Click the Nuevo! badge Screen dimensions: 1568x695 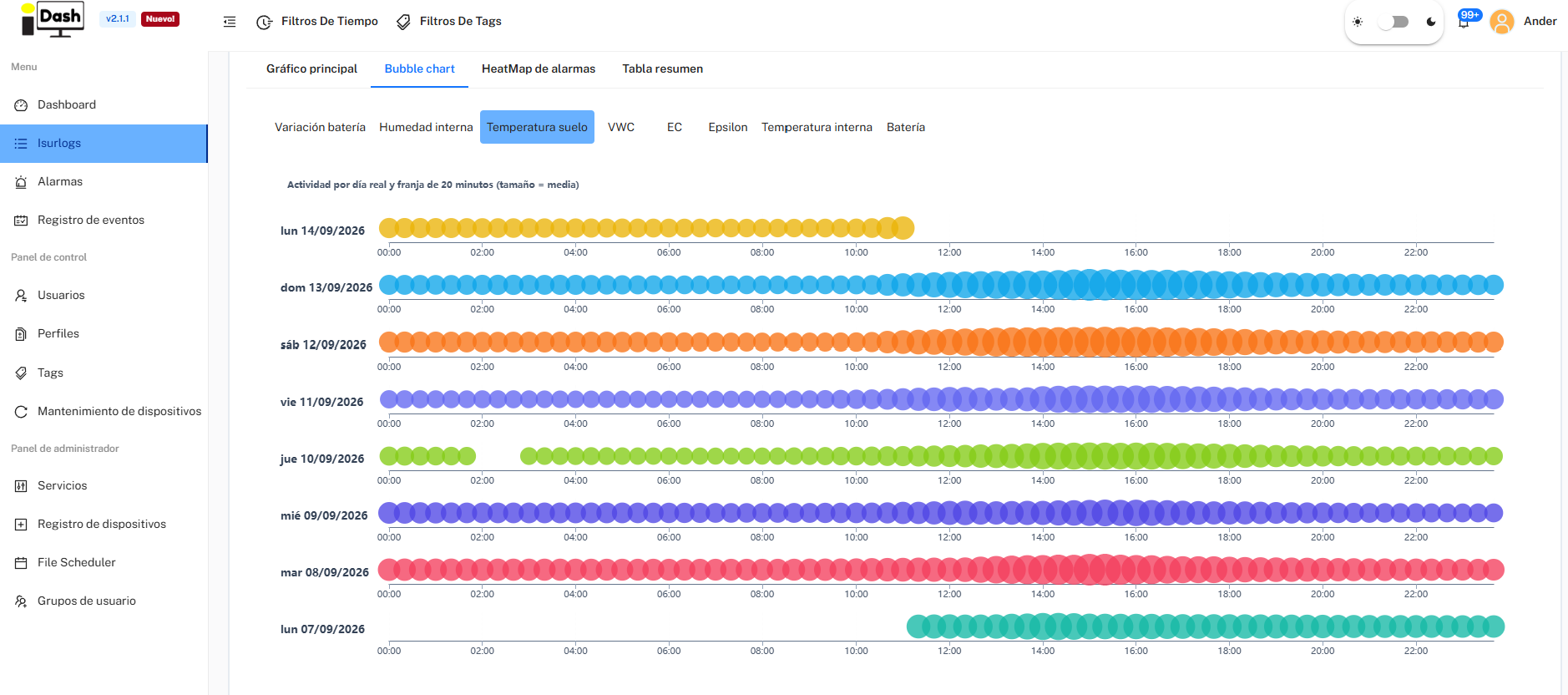point(160,19)
